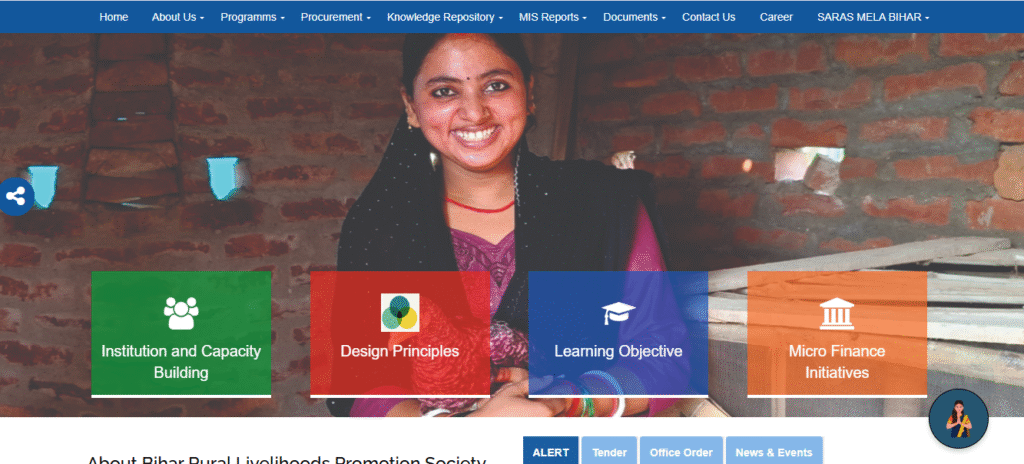Switch to News & Events tab

[774, 452]
